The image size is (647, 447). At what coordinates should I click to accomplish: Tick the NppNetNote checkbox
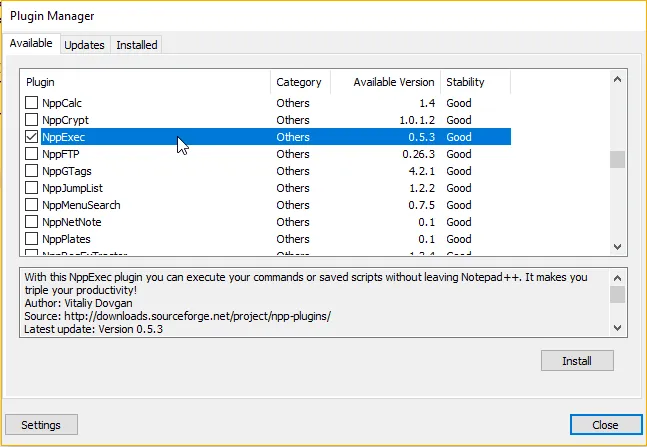[32, 222]
